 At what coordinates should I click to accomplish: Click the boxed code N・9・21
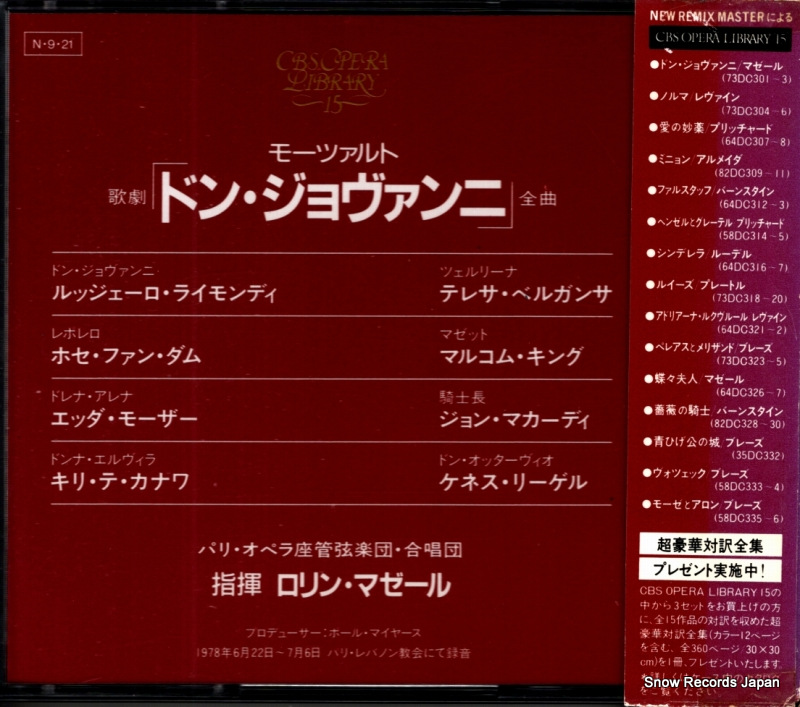53,44
